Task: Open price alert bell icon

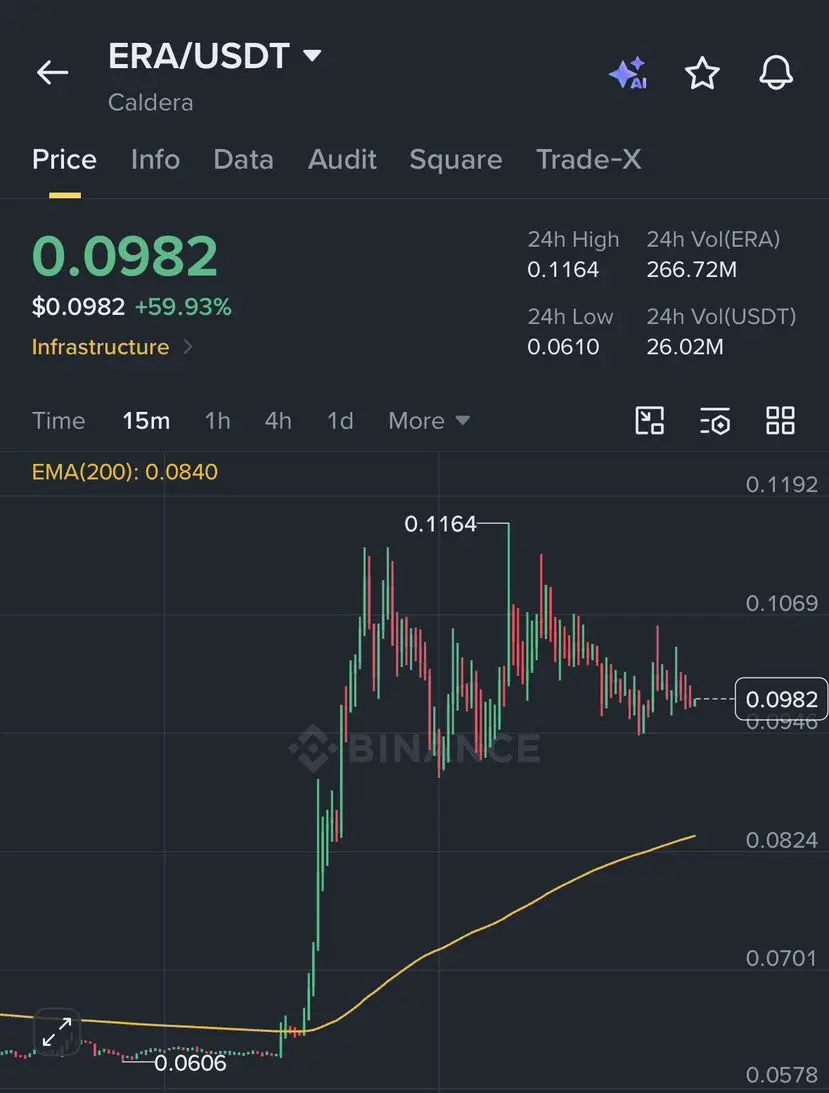Action: pos(776,72)
